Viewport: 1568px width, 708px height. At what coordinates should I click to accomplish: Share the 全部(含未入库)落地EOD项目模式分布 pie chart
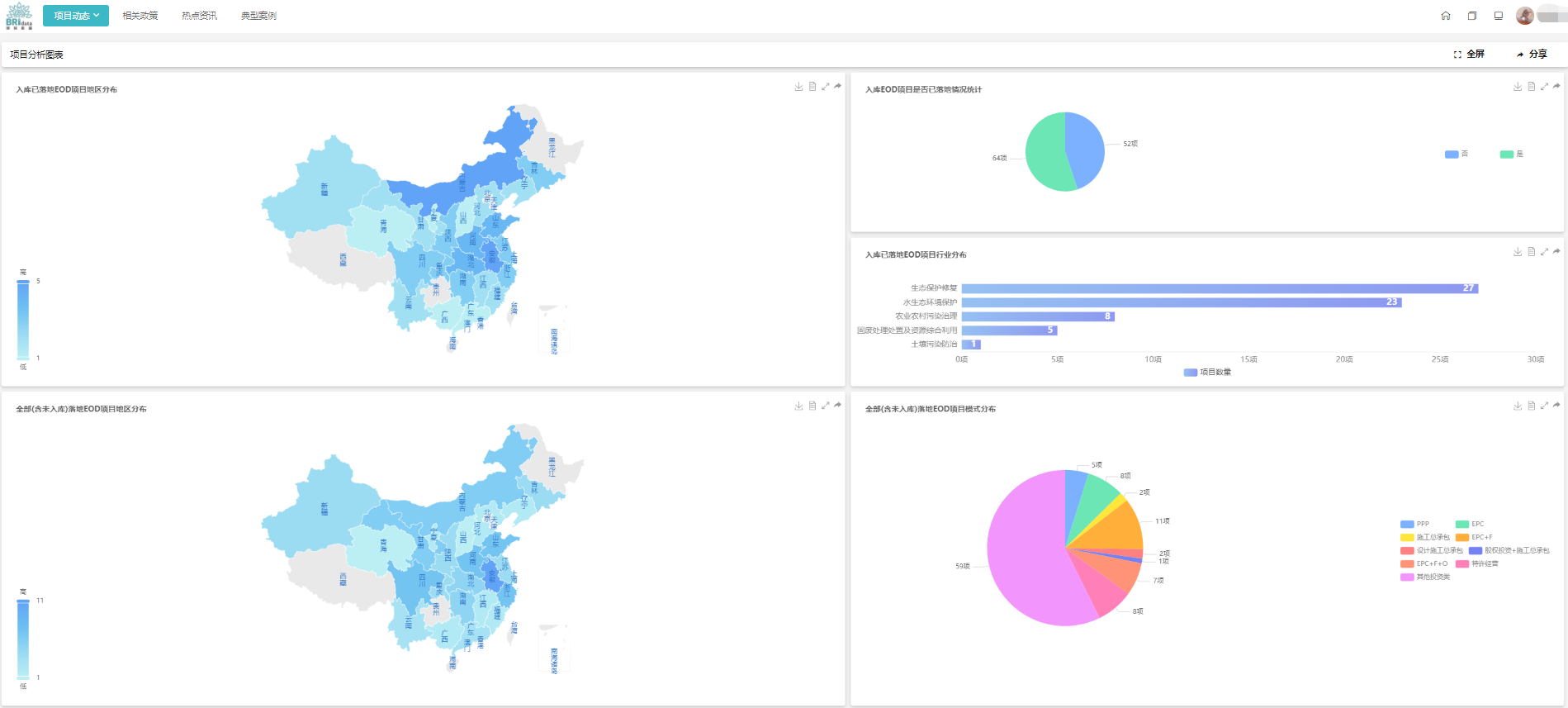(x=1556, y=406)
